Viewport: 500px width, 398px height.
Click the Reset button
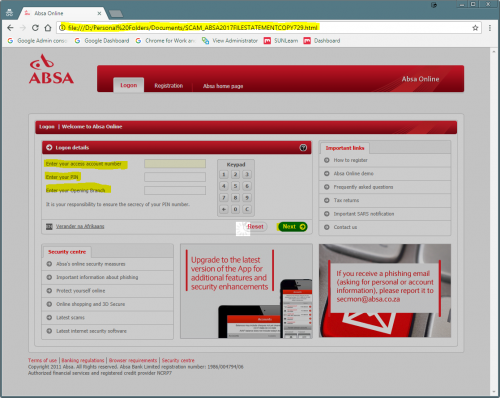(255, 227)
